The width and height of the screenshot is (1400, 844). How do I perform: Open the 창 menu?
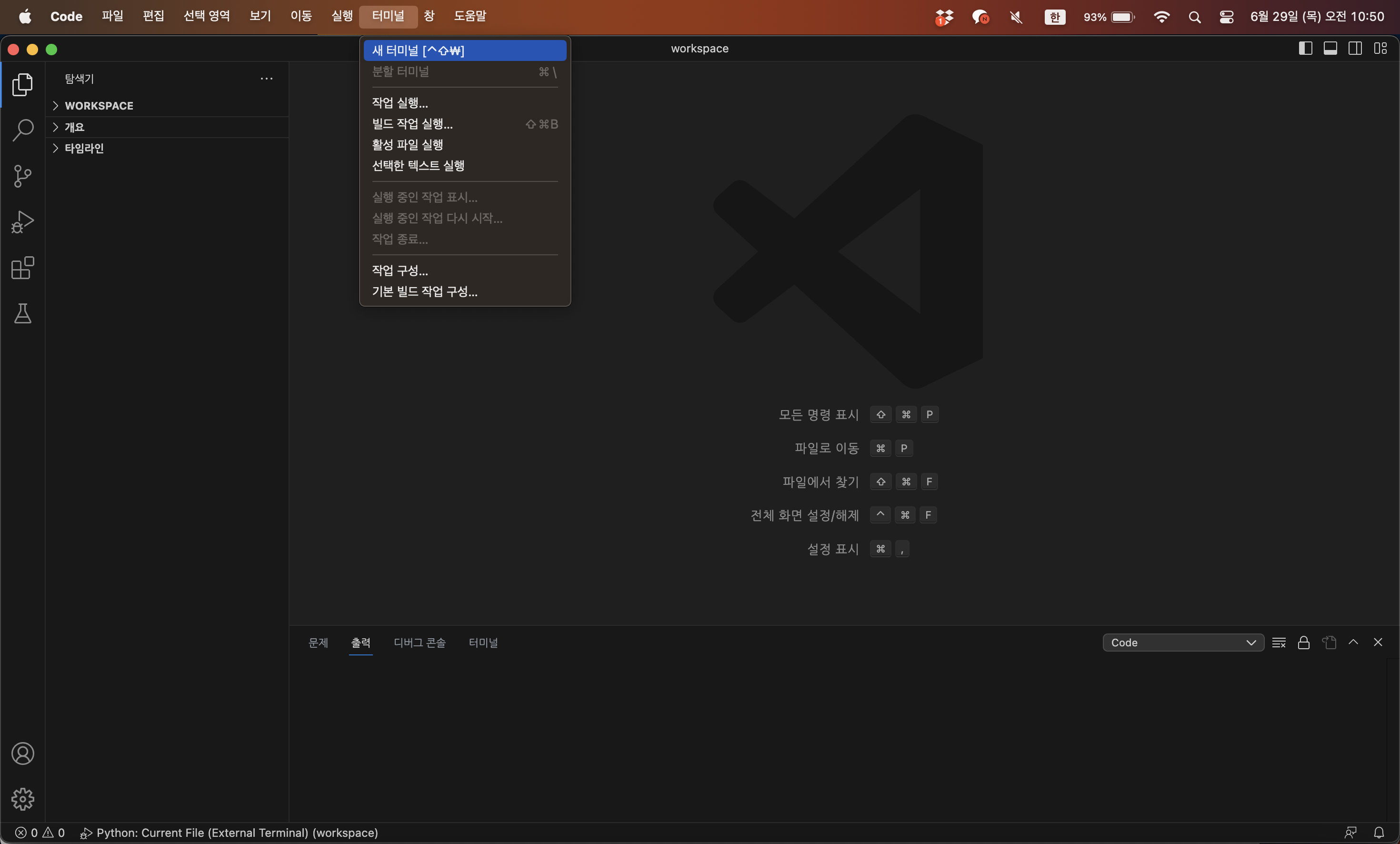[x=430, y=16]
